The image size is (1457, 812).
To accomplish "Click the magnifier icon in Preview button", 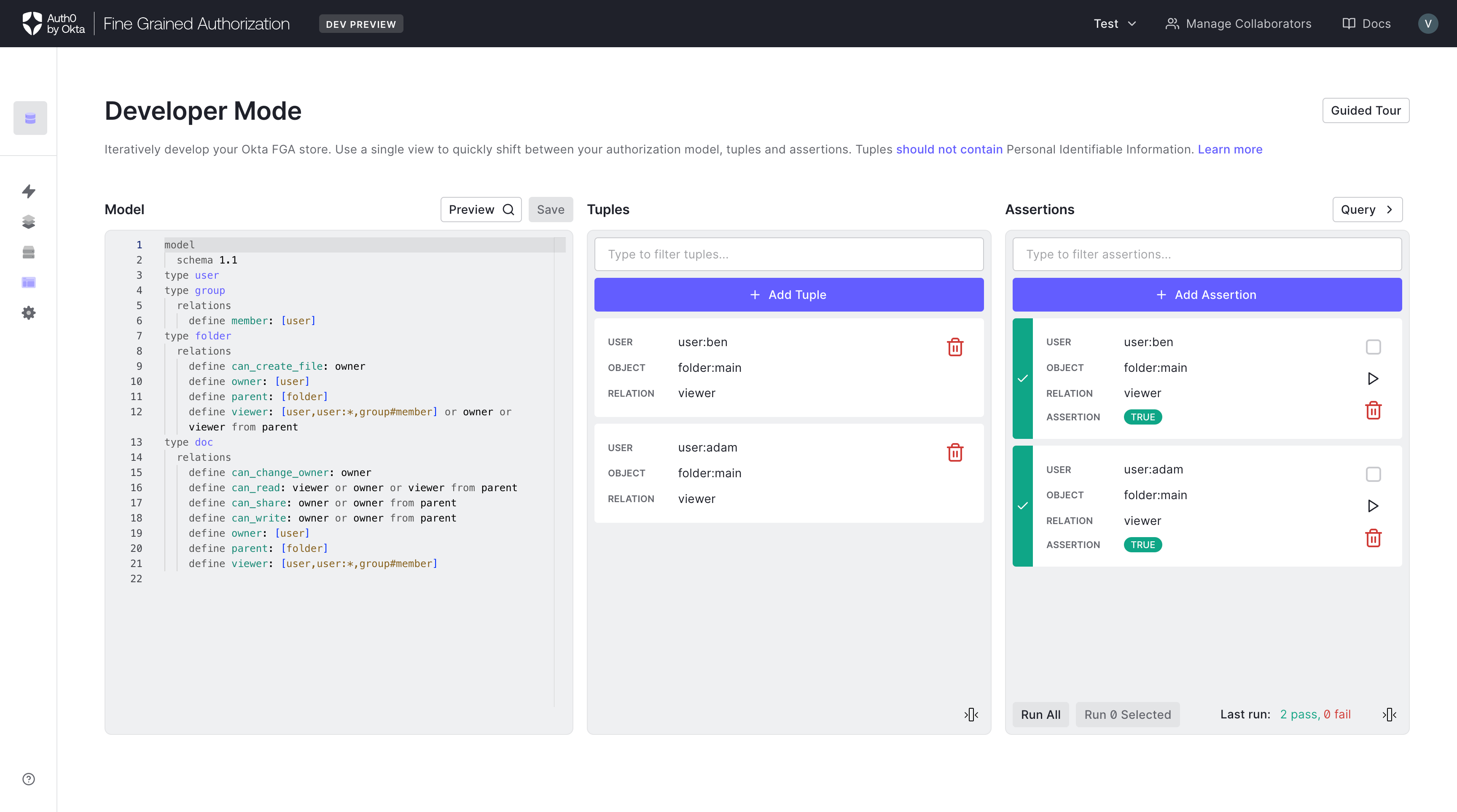I will pyautogui.click(x=508, y=209).
